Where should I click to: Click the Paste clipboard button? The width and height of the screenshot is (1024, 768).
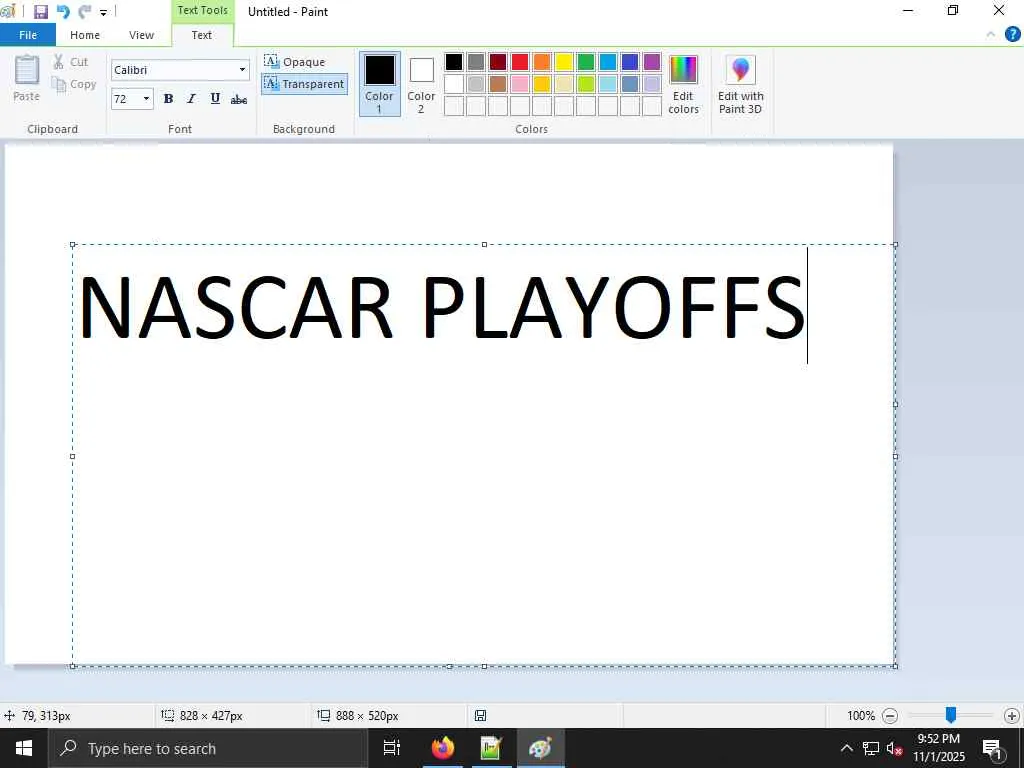point(27,78)
